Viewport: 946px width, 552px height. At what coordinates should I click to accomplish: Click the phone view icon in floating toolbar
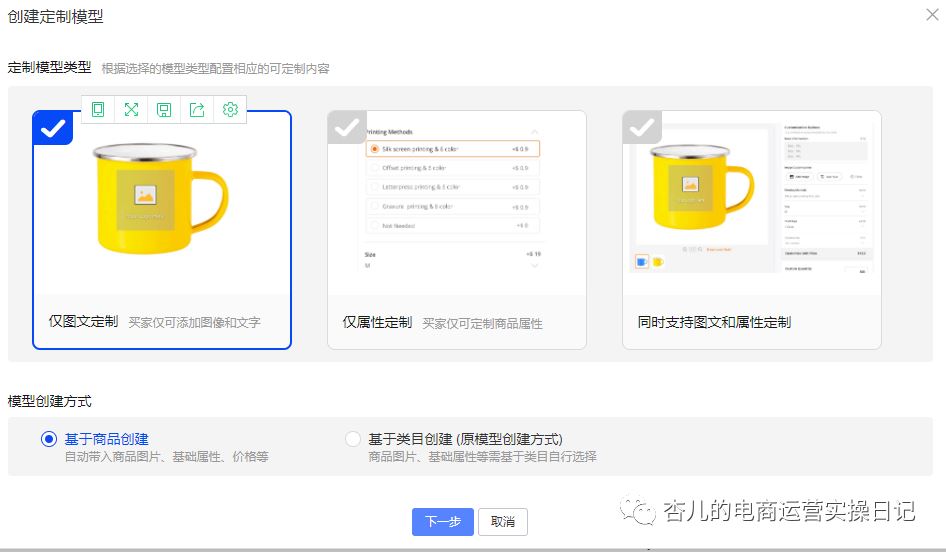(x=98, y=109)
